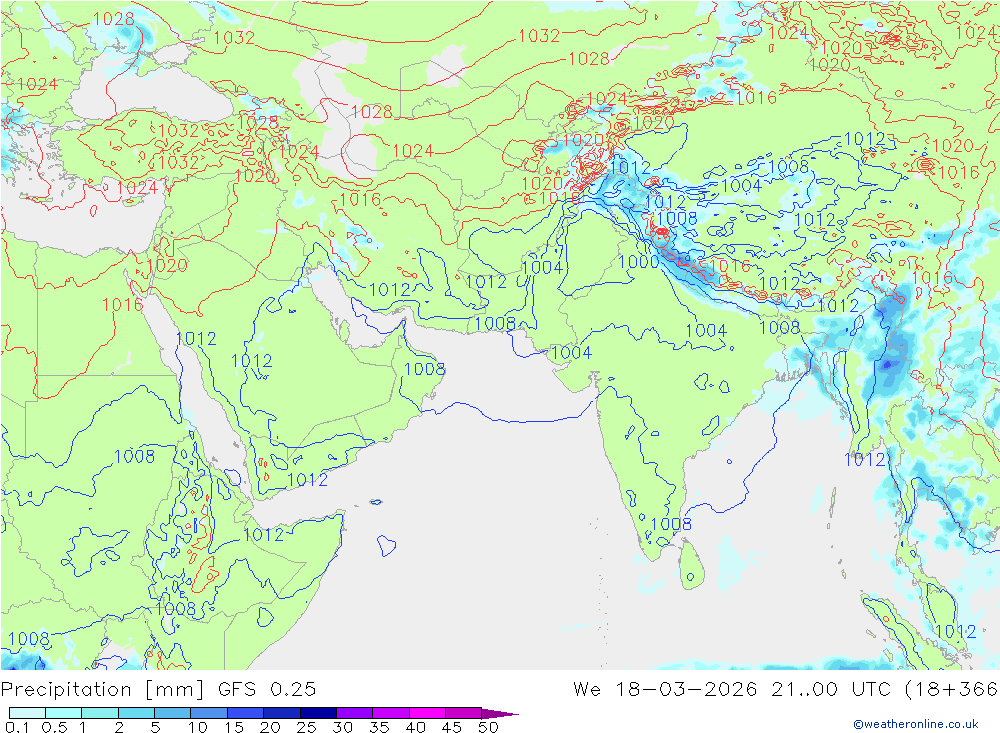1000x733 pixels.
Task: Click the 1–2 mm legend swatch
Action: 100,713
